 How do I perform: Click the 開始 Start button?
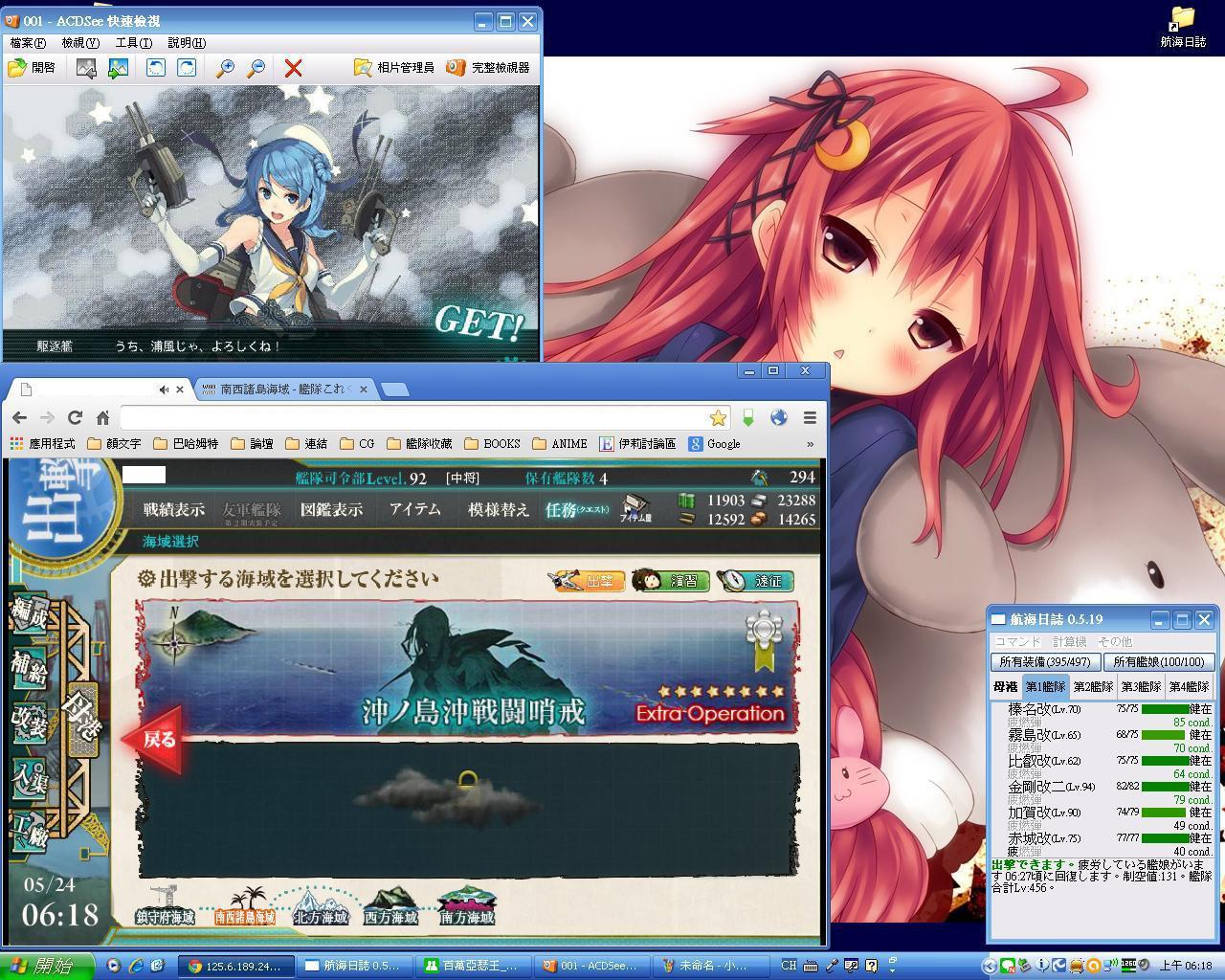click(x=48, y=966)
